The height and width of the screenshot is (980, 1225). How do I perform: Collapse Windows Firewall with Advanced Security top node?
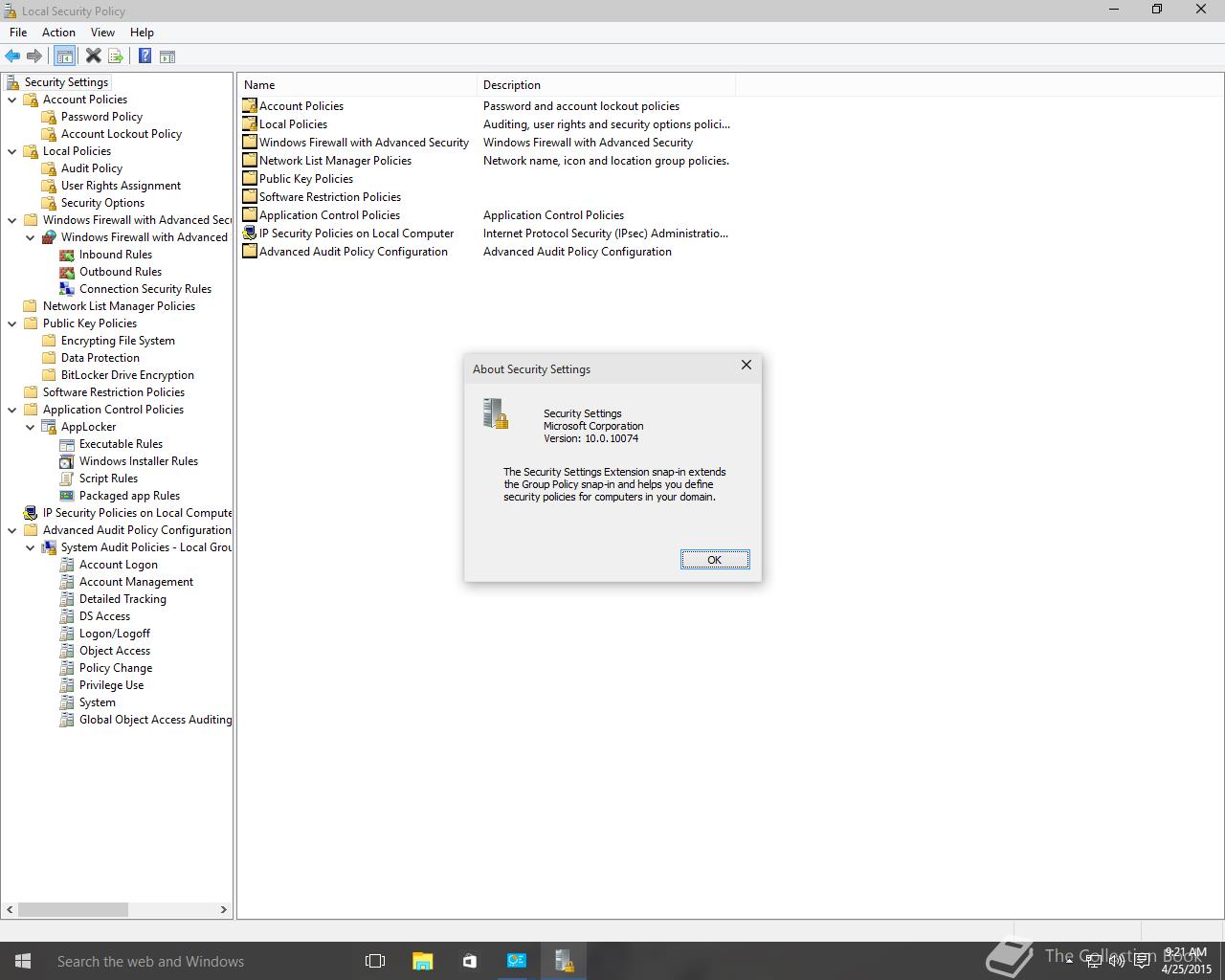click(12, 220)
